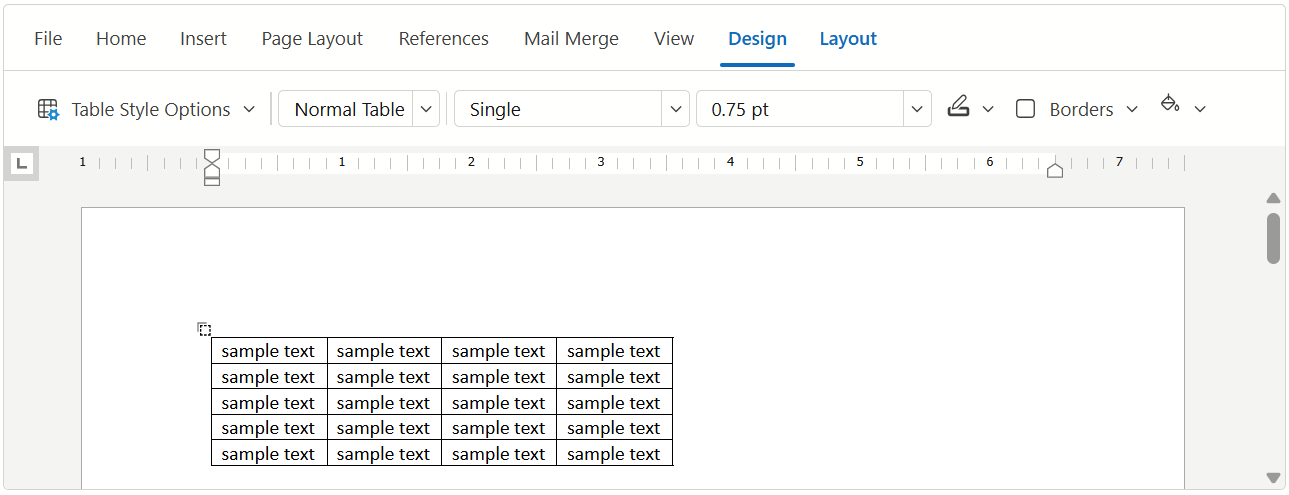Click first-row last-column sample text cell
The image size is (1289, 495).
click(615, 351)
